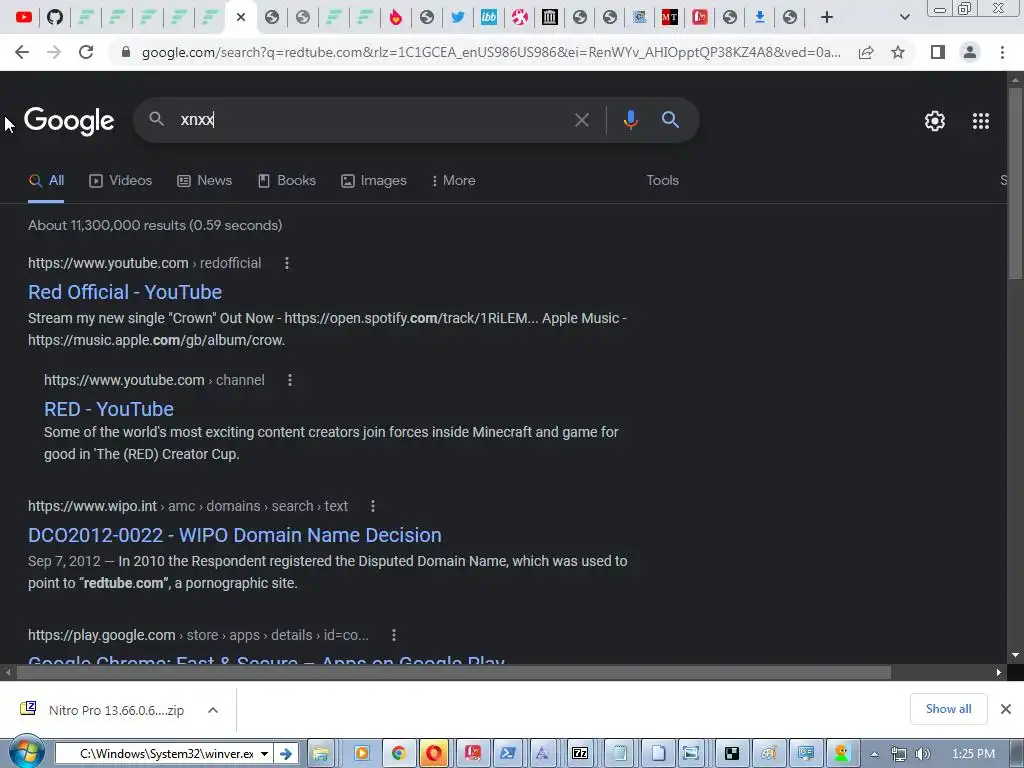Expand the More search filters

point(453,181)
